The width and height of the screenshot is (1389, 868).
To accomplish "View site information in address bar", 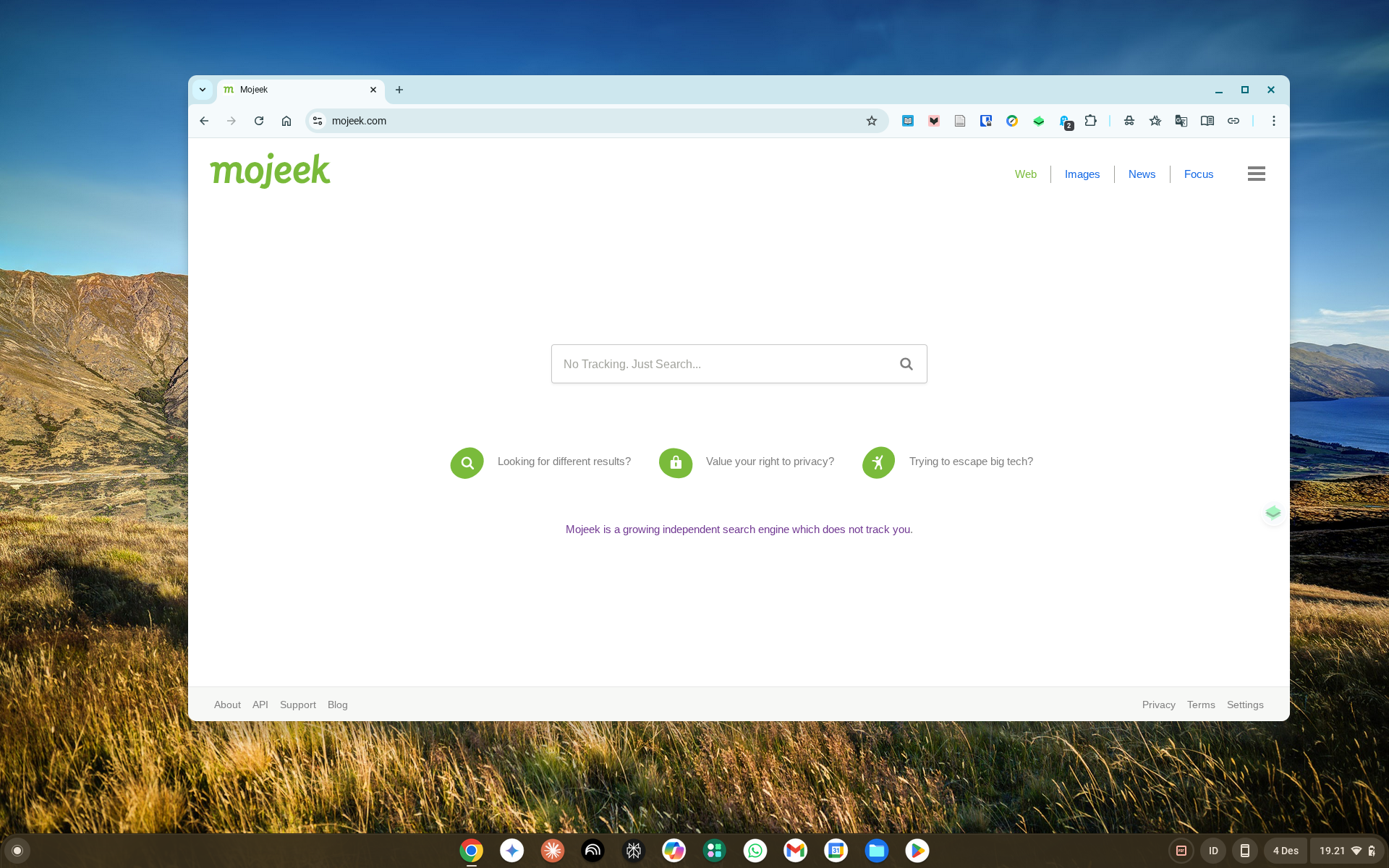I will [x=318, y=121].
